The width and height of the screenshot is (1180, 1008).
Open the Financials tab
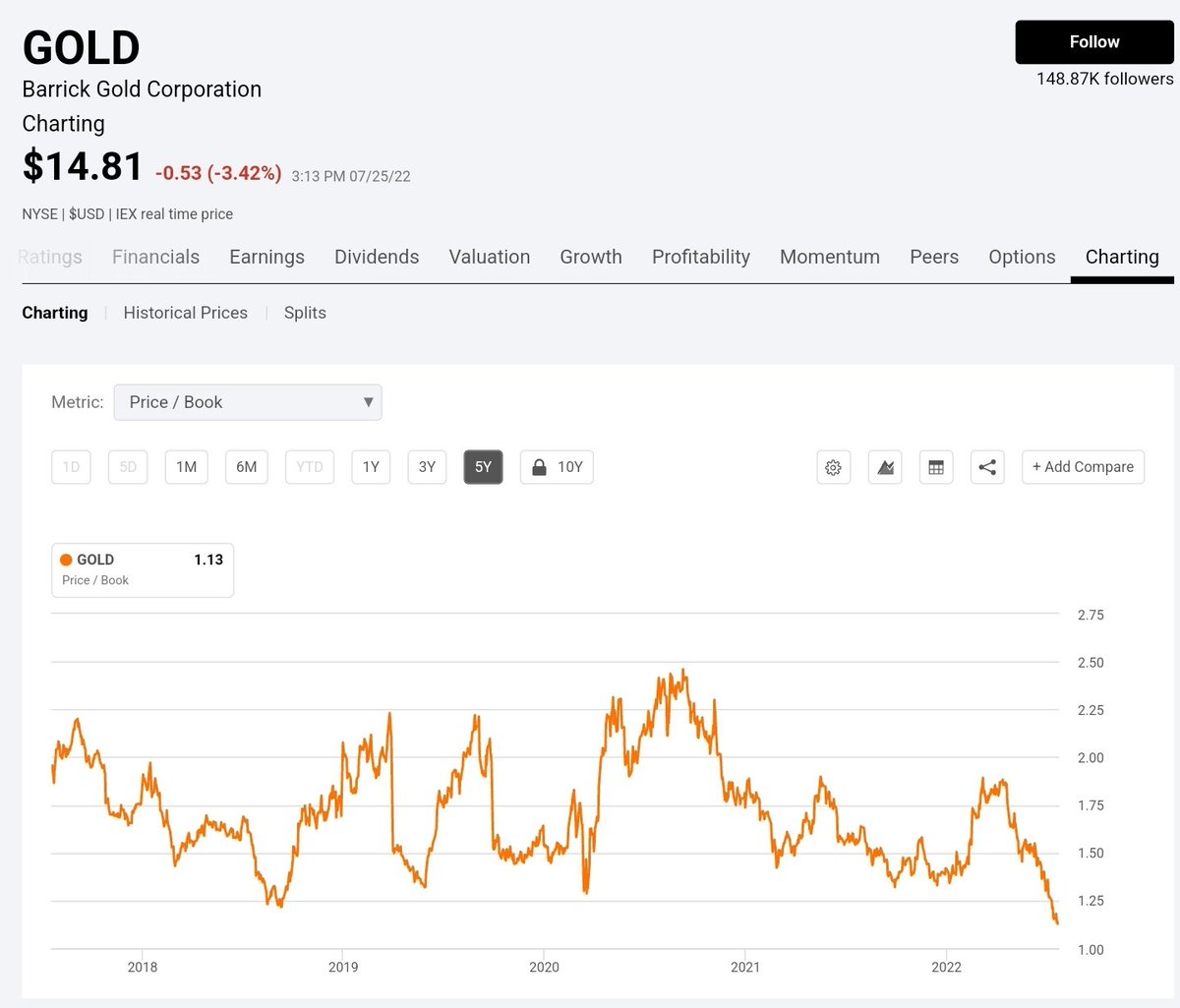click(x=155, y=257)
